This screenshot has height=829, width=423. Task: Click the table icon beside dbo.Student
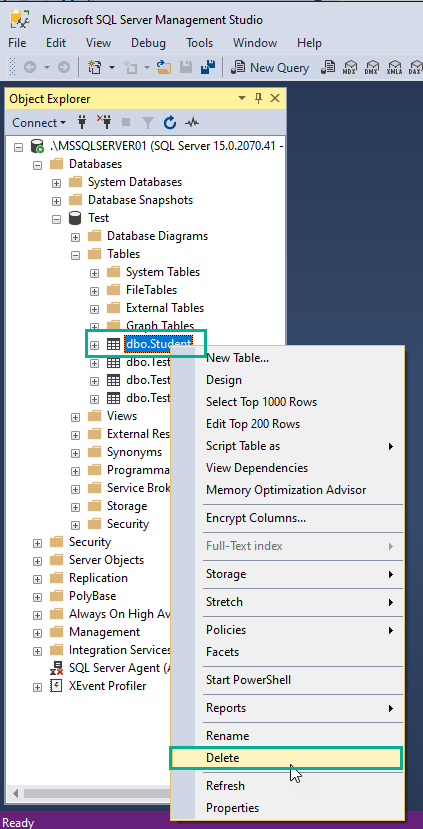(113, 344)
